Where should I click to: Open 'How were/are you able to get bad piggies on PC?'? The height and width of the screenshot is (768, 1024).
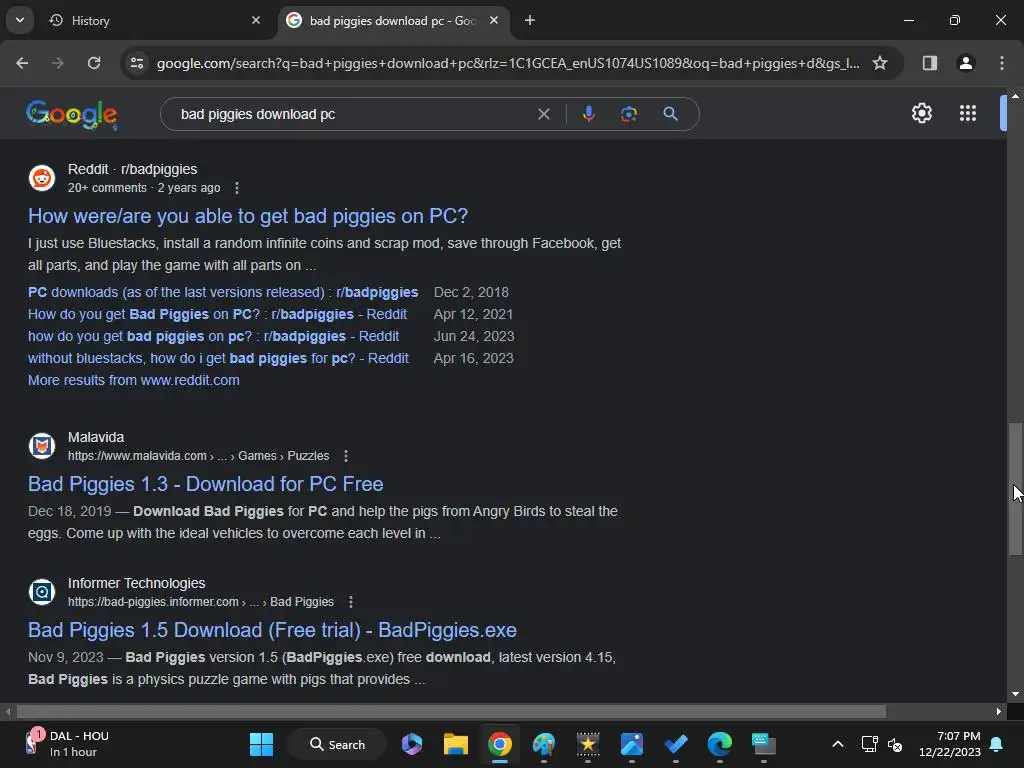click(248, 216)
